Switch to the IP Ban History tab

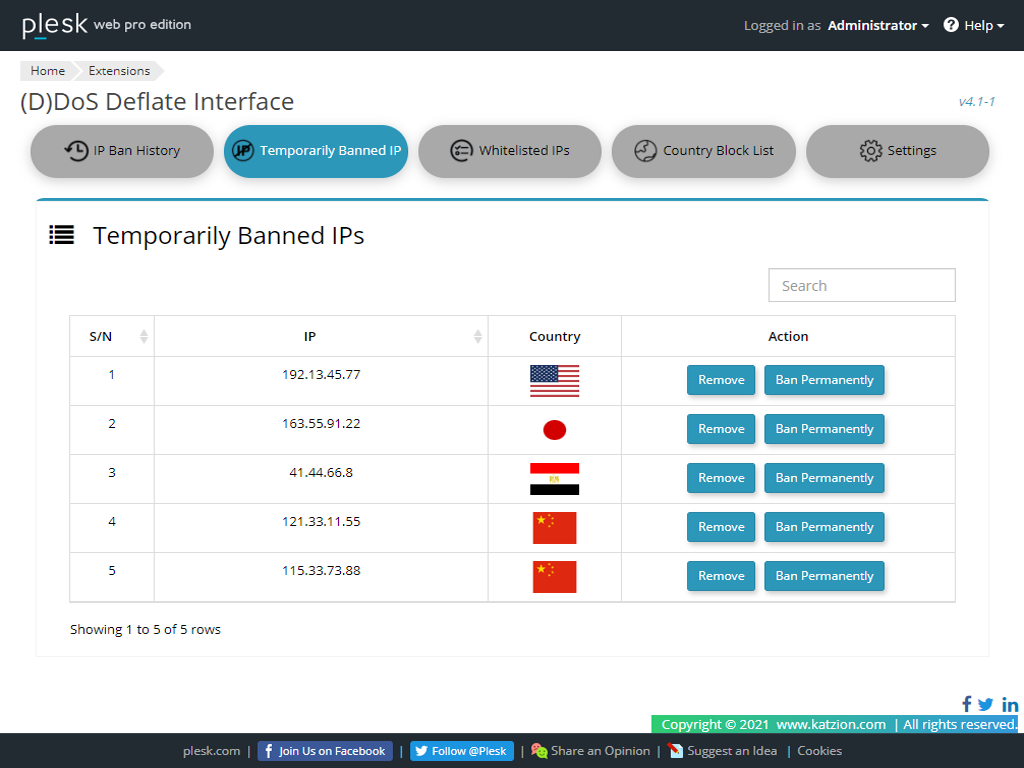(122, 151)
